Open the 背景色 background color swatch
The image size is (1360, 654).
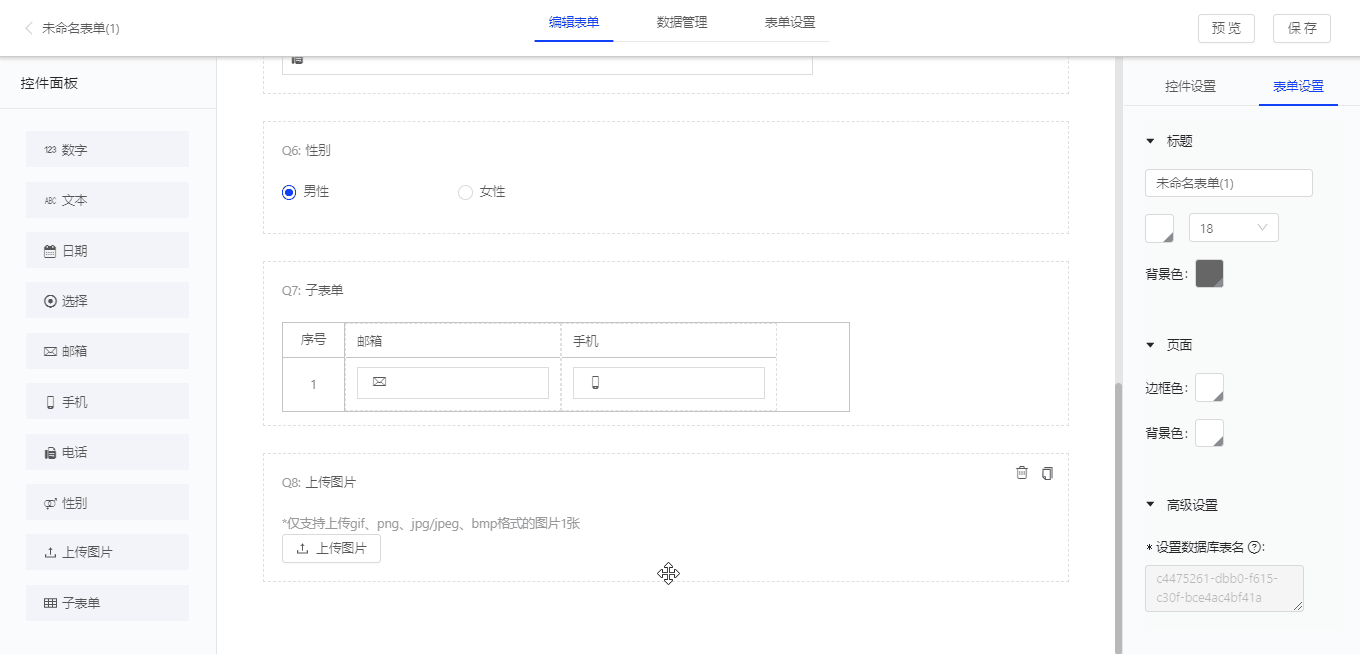[x=1209, y=272]
